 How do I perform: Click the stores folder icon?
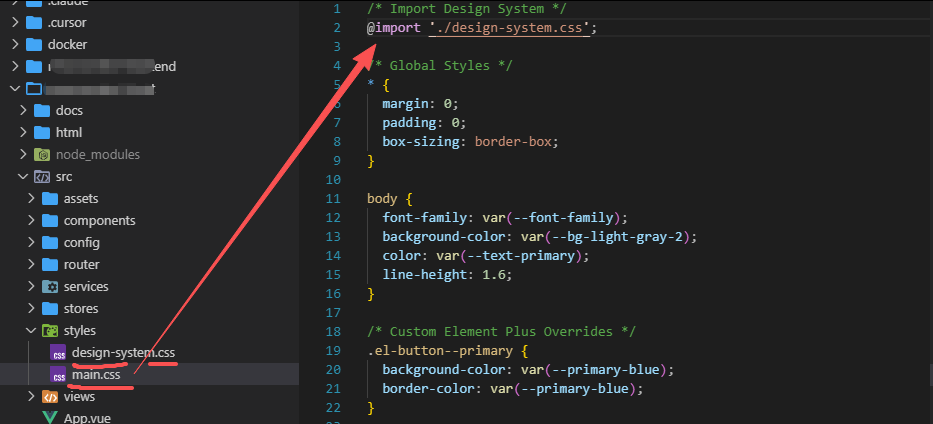tap(50, 309)
